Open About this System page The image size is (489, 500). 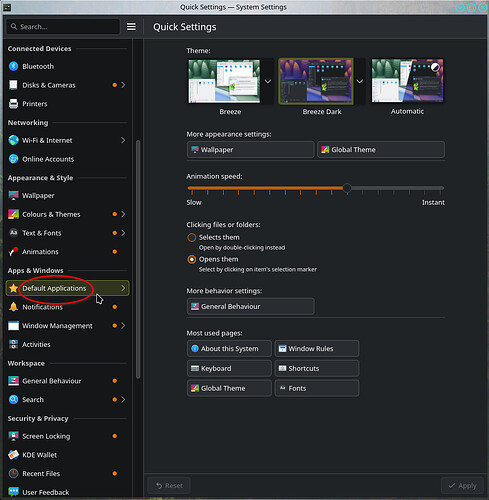pos(229,349)
